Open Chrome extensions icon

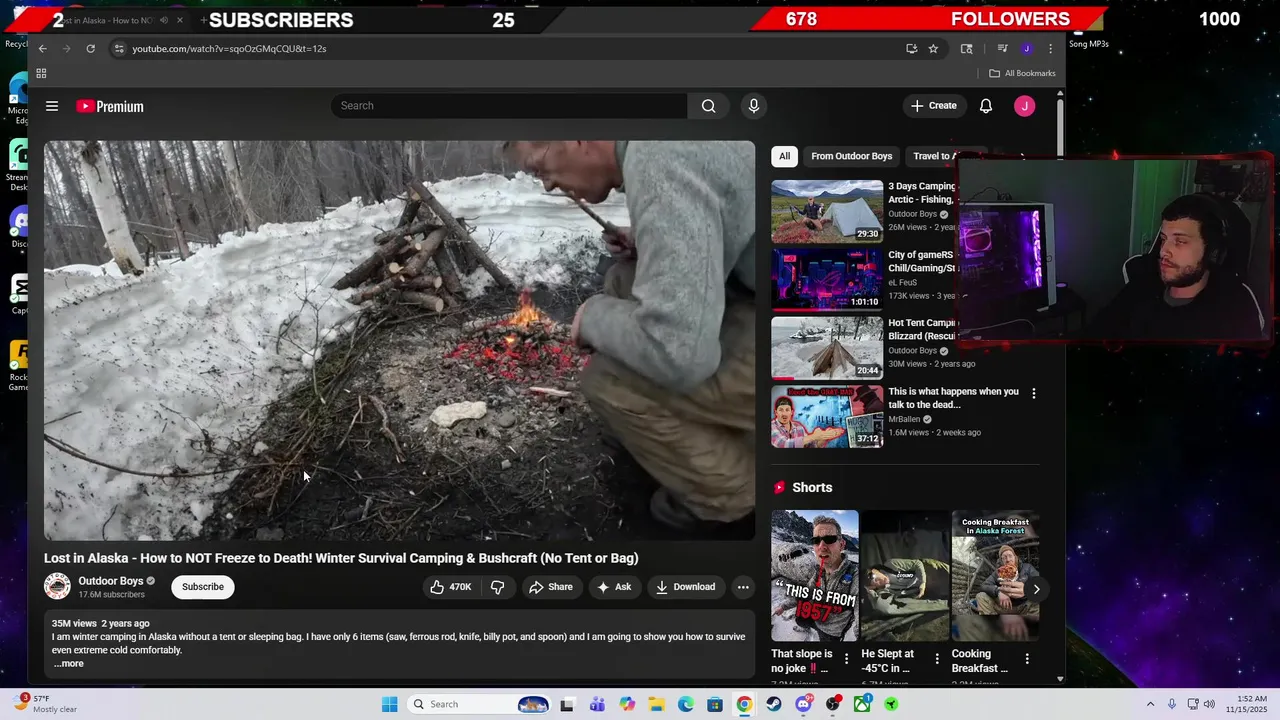click(966, 48)
